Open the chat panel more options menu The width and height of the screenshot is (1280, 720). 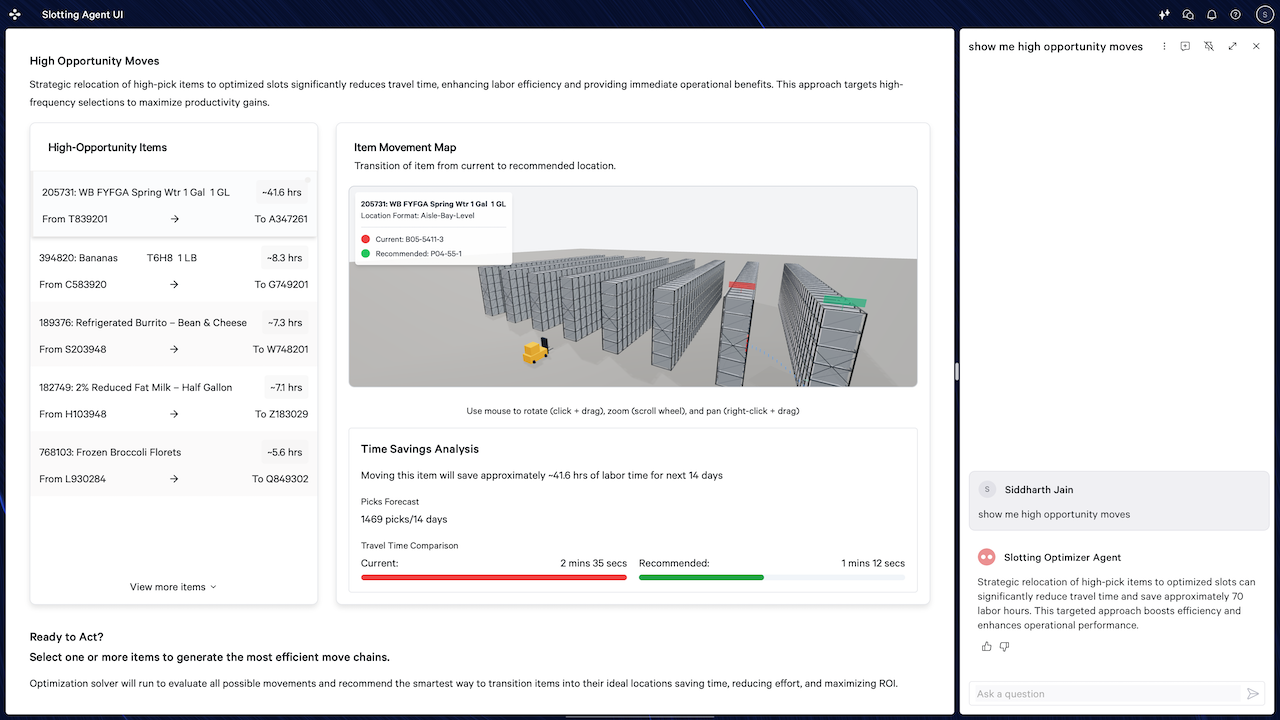1164,46
